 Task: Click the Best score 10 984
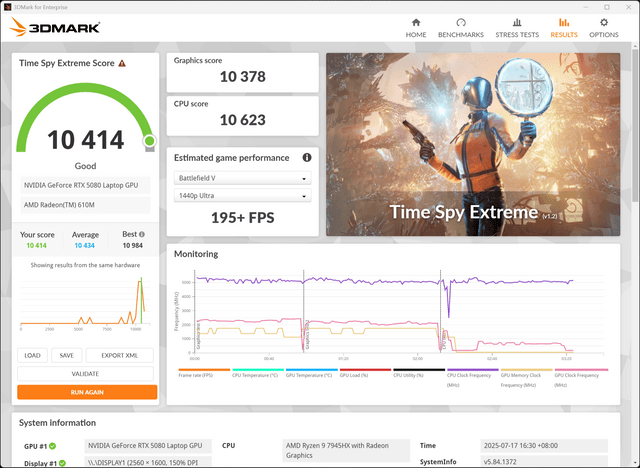click(x=133, y=246)
